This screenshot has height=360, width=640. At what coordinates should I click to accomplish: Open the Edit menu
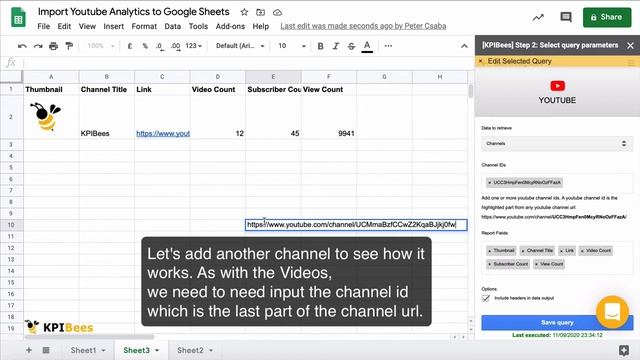click(x=64, y=26)
